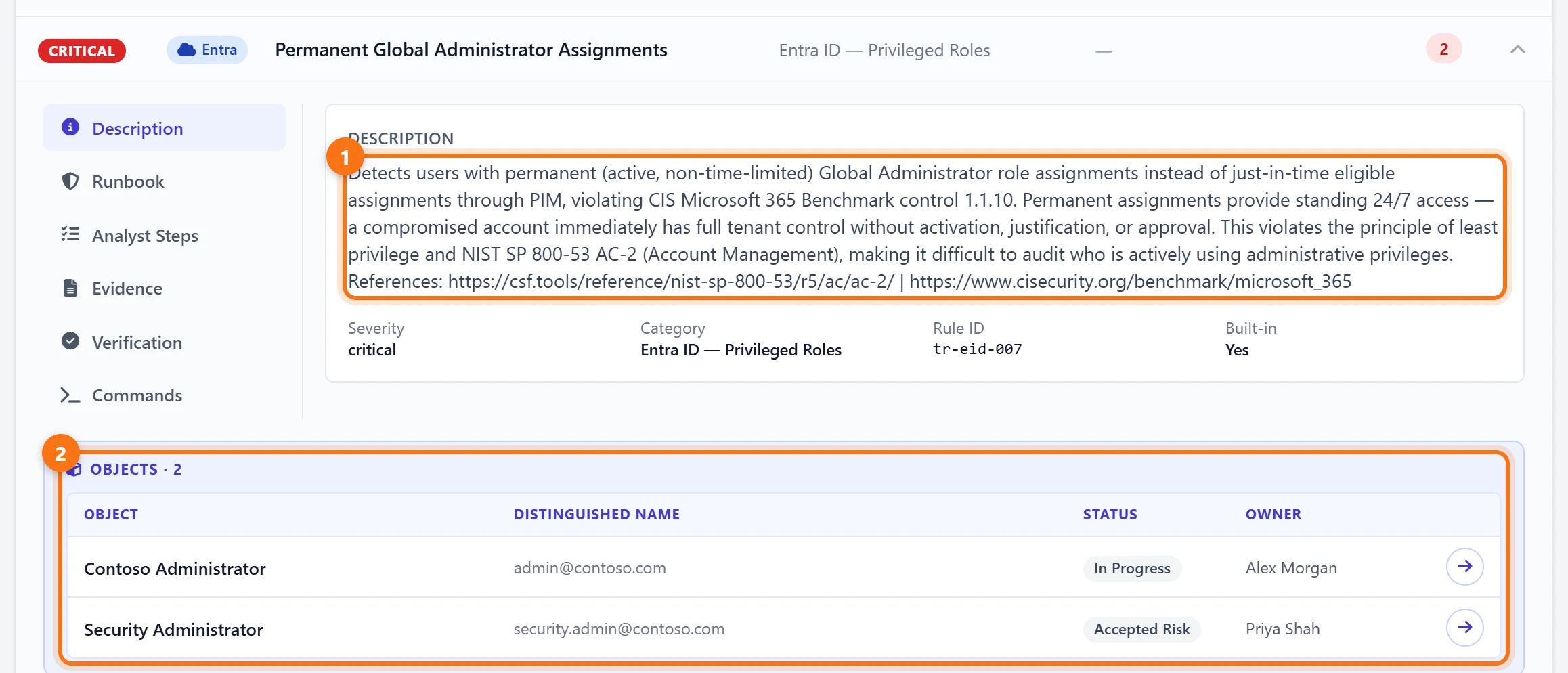Click the header category Entra ID — Privileged Roles
This screenshot has height=673, width=1568.
point(884,51)
